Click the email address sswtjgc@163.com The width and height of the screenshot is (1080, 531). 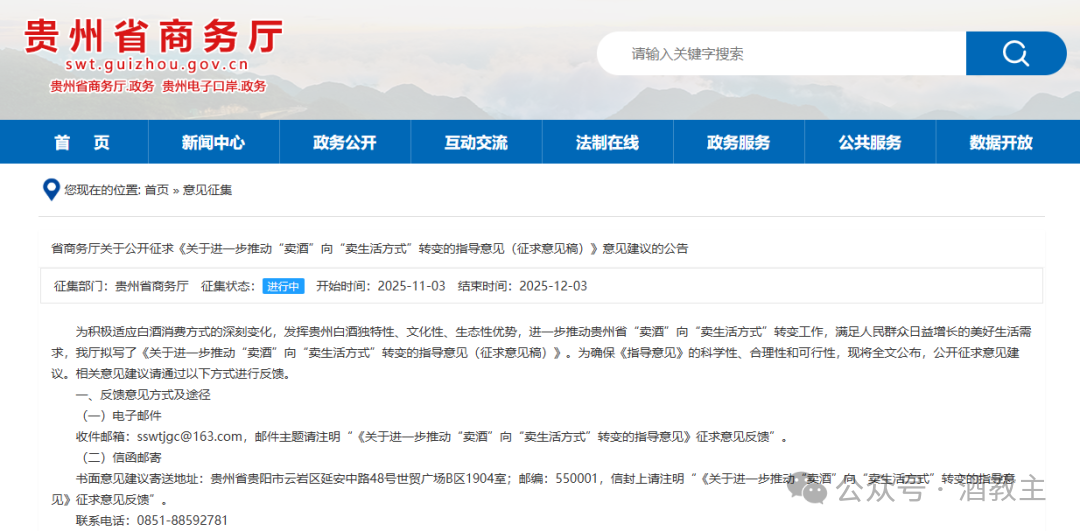point(191,436)
